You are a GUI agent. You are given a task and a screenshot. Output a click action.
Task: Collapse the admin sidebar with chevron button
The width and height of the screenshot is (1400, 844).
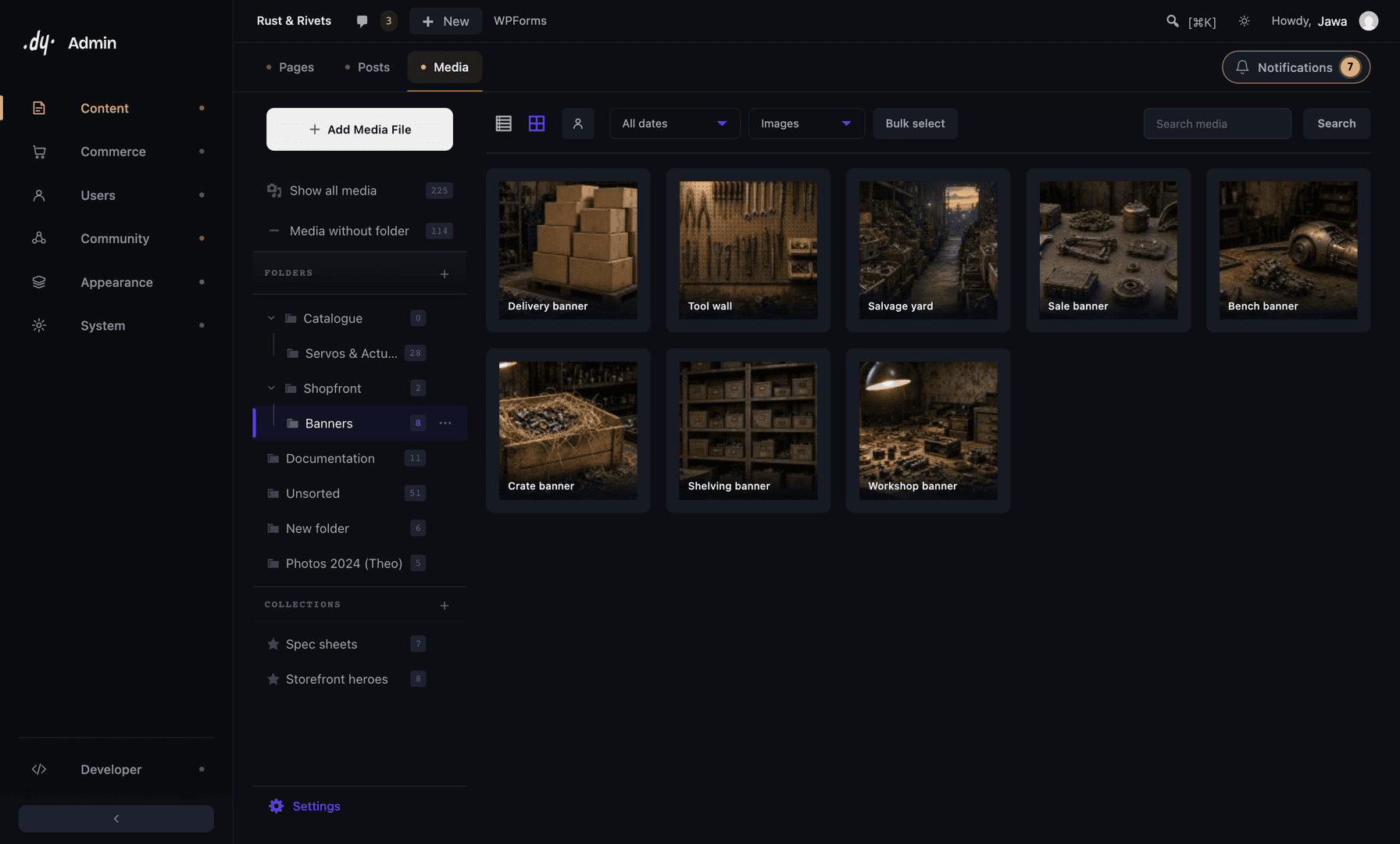point(116,818)
